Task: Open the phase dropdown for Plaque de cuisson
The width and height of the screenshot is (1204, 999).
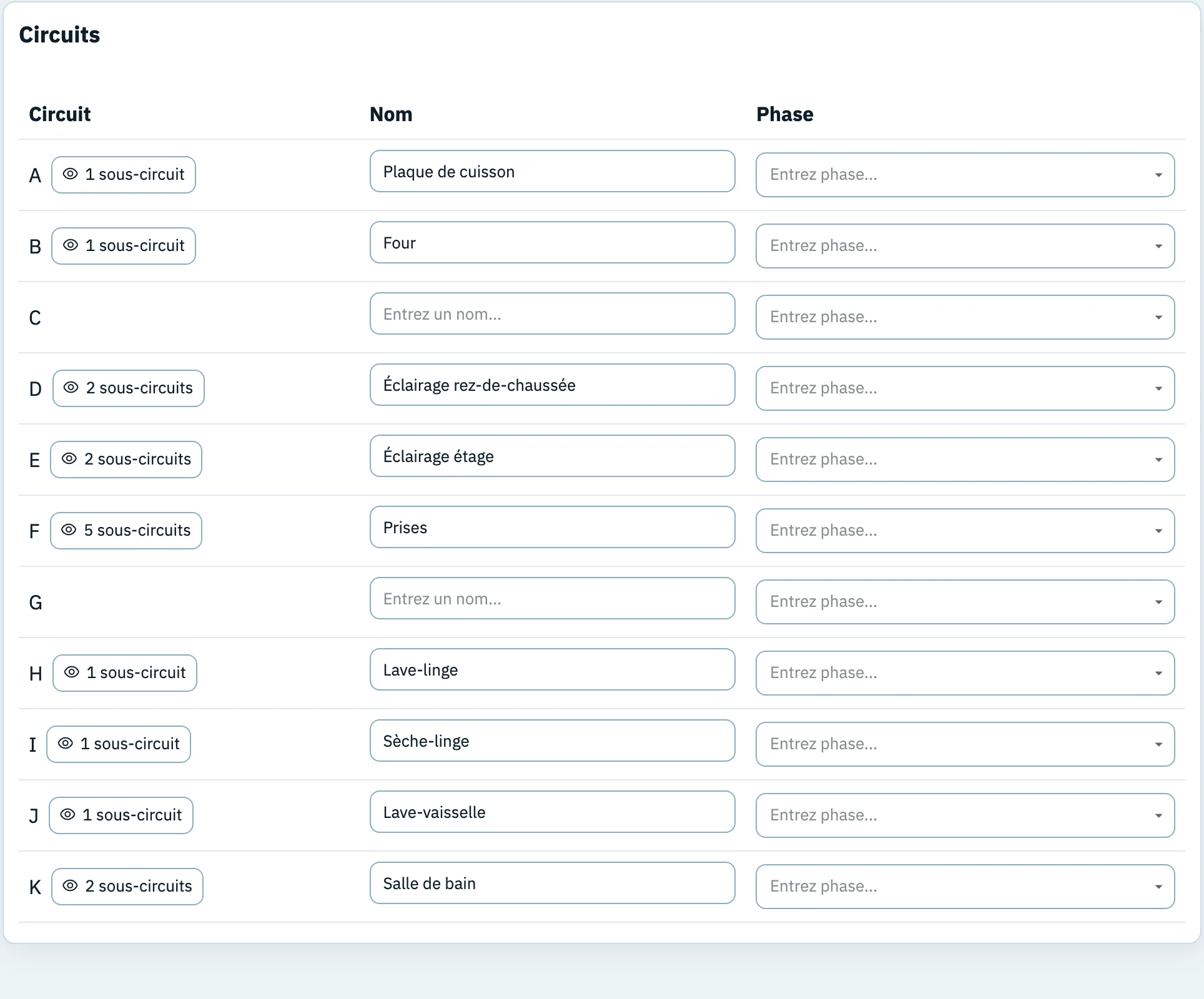Action: coord(965,175)
